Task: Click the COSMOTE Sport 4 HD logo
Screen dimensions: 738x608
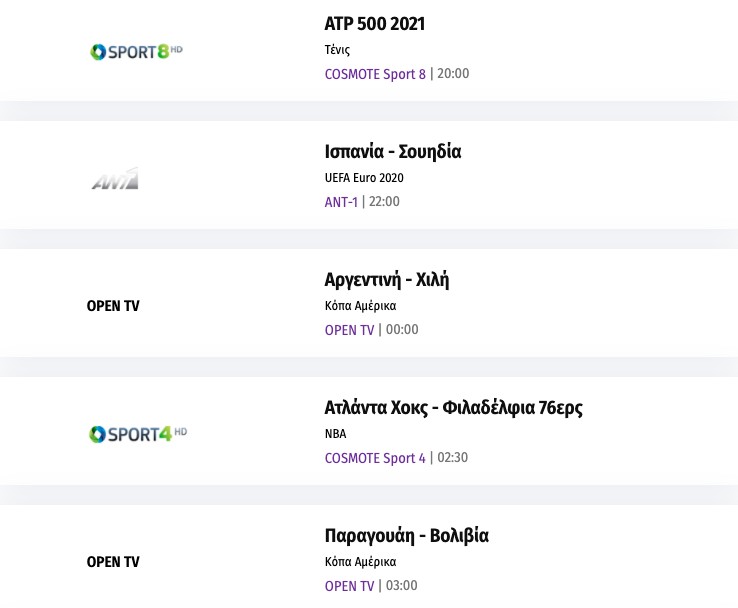Action: tap(138, 434)
